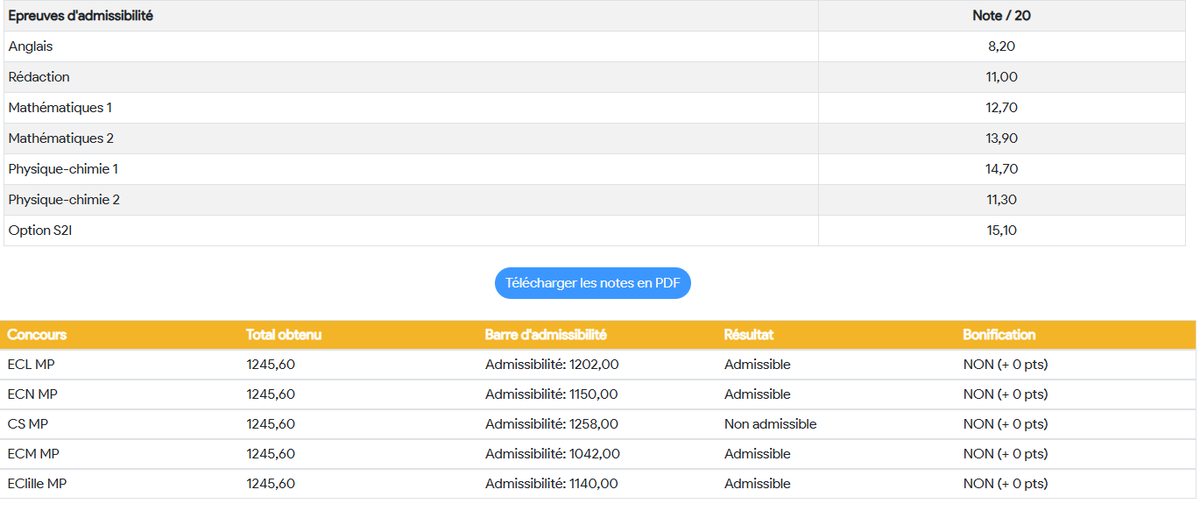Select the Epreuves d'admissibilité column header

81,16
